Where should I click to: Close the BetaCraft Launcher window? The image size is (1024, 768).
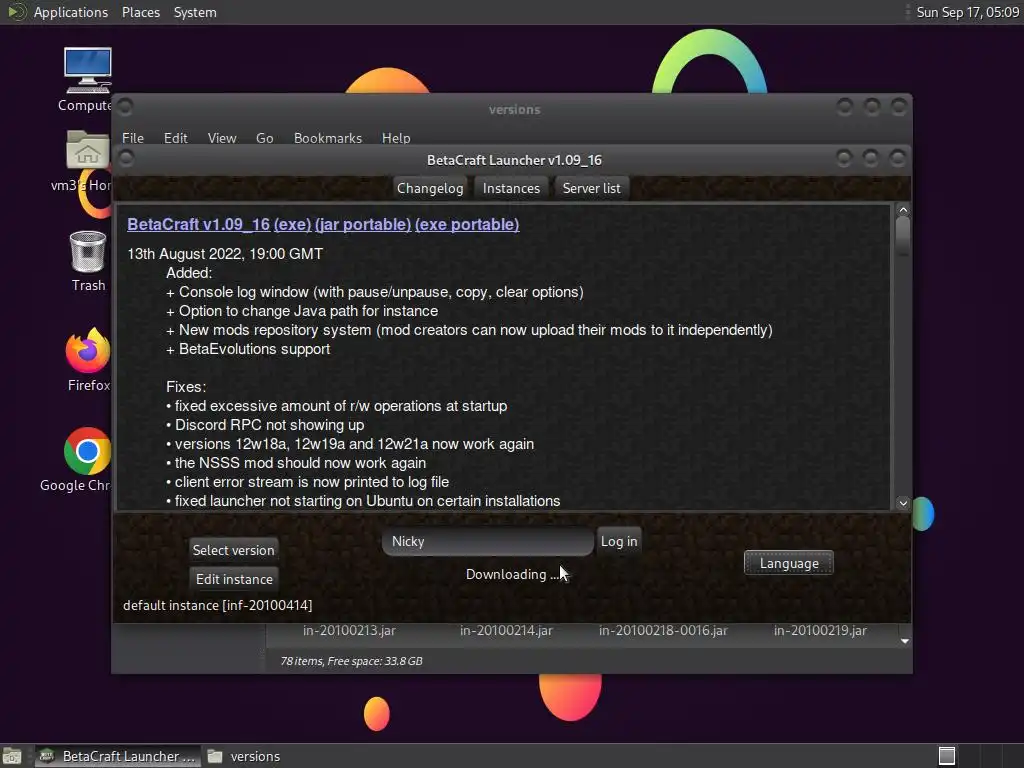[x=898, y=158]
